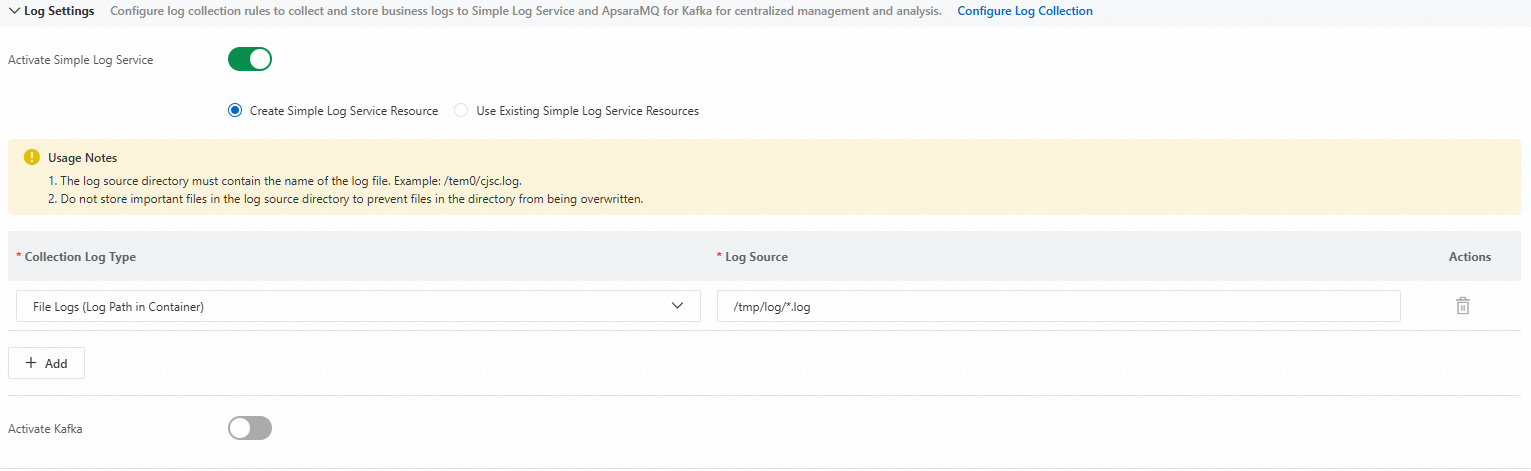Open the Configure Log Collection link

click(1024, 11)
